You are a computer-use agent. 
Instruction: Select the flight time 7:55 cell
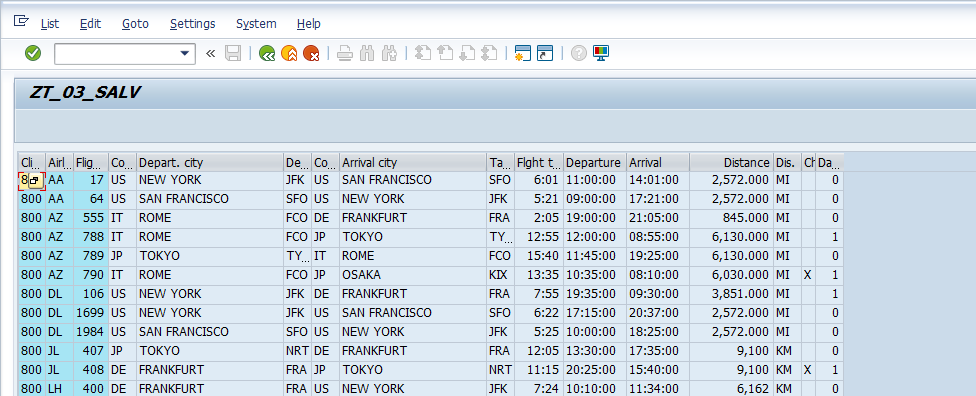(x=538, y=293)
